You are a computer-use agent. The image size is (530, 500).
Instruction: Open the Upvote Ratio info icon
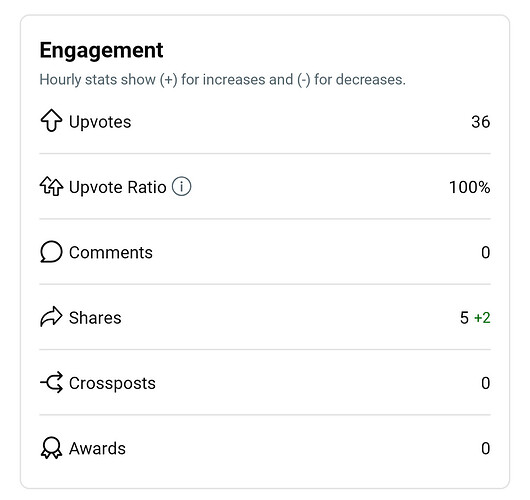point(182,186)
